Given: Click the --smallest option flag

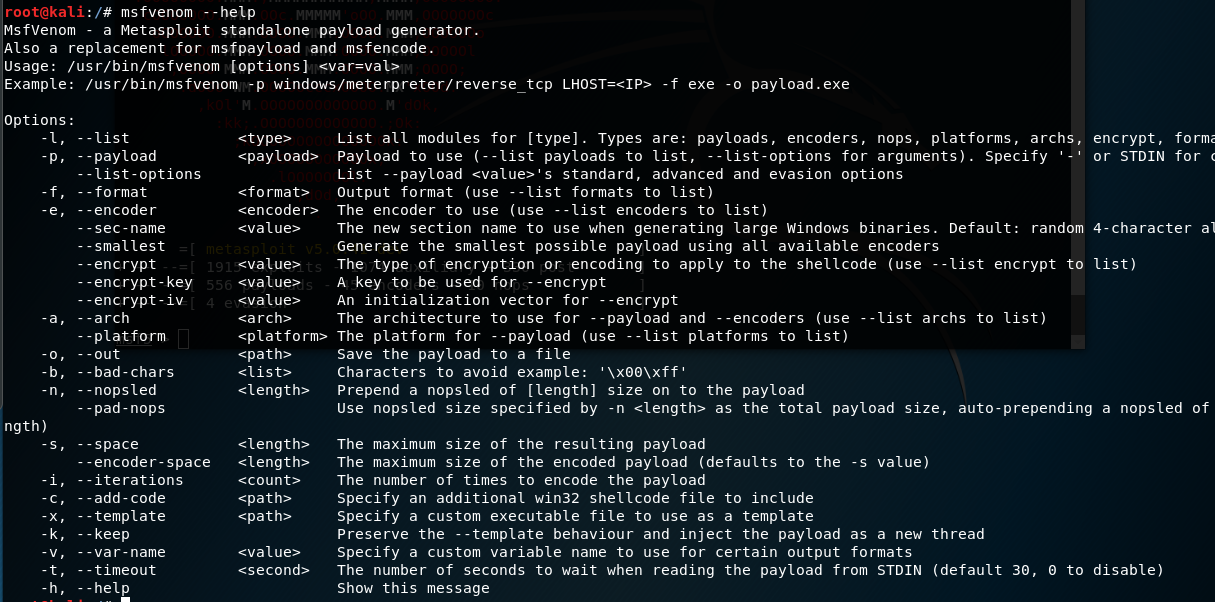Looking at the screenshot, I should tap(121, 246).
